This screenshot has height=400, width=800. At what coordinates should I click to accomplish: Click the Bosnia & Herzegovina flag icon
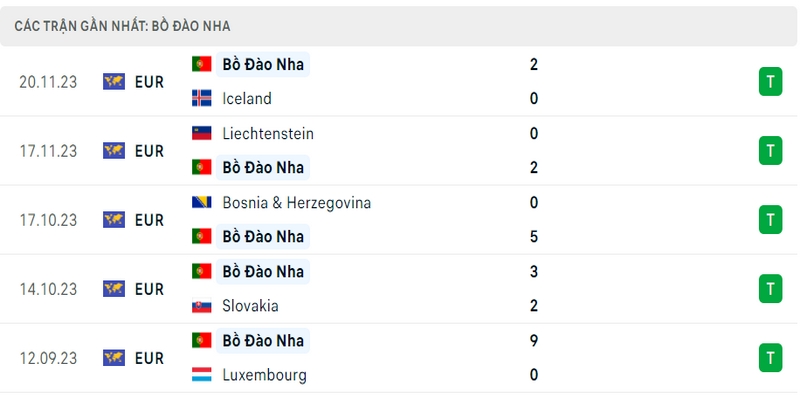click(202, 203)
